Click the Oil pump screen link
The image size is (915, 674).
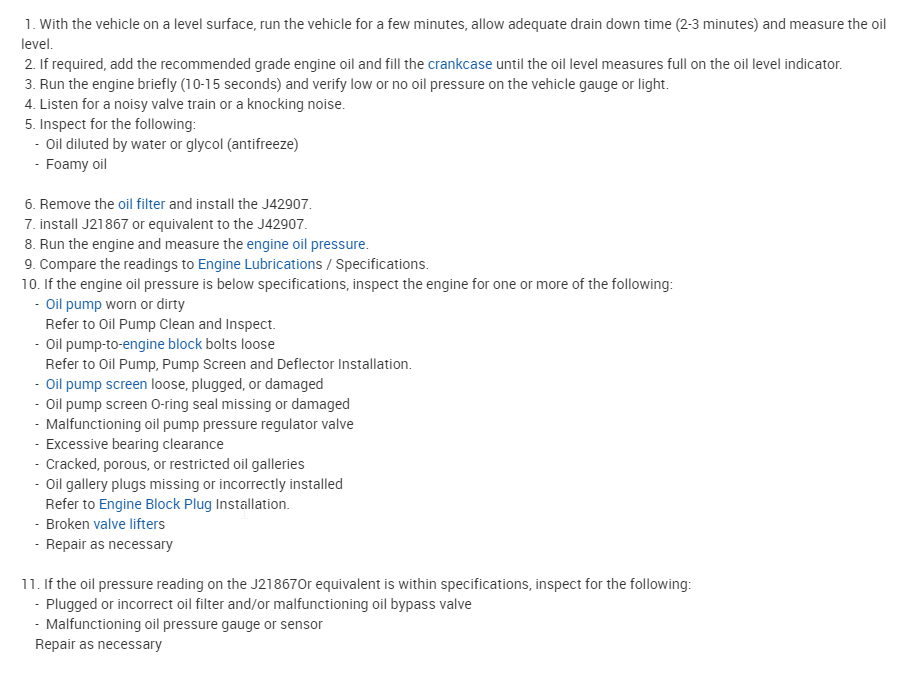[96, 384]
